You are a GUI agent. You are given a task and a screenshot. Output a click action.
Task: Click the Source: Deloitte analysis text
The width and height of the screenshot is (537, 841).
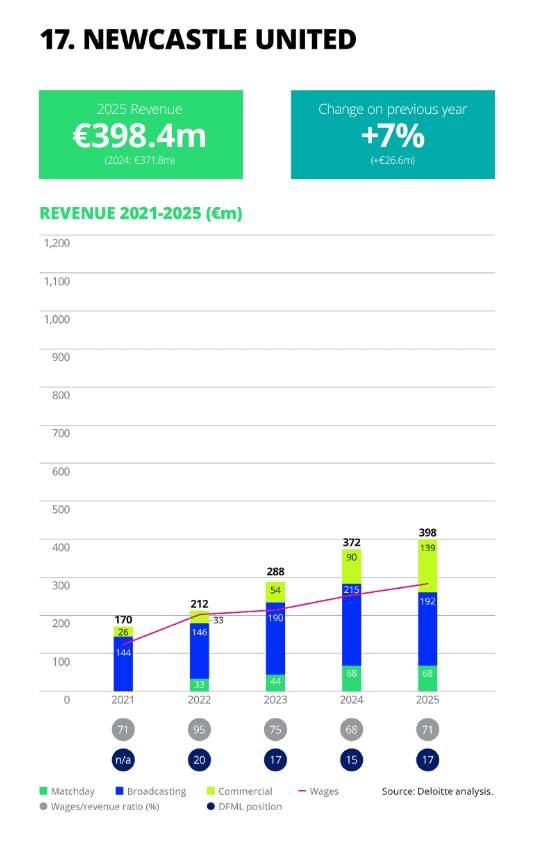tap(437, 791)
